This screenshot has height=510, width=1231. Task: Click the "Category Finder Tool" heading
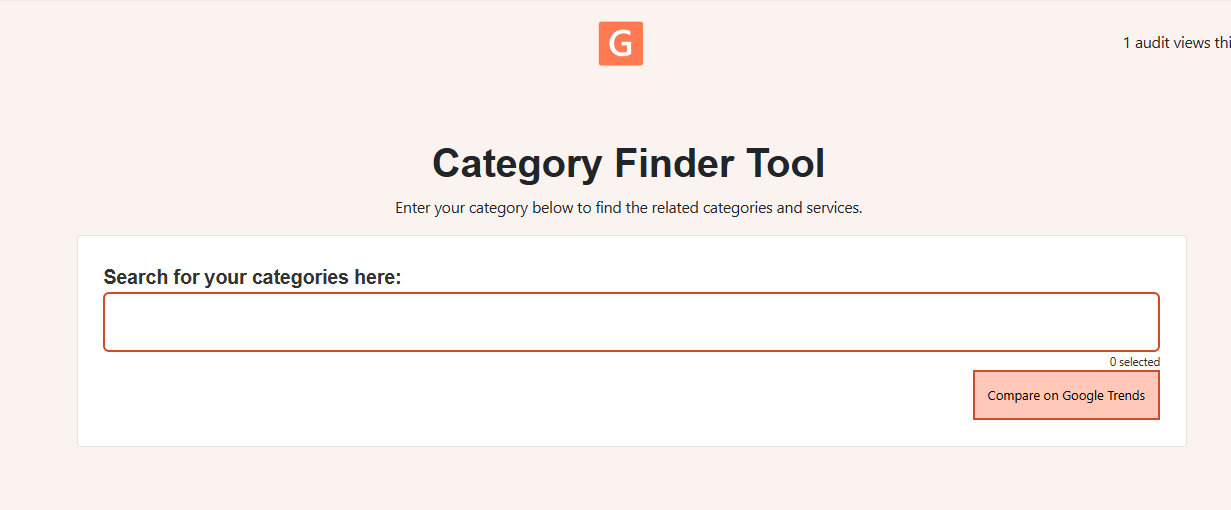pyautogui.click(x=628, y=164)
